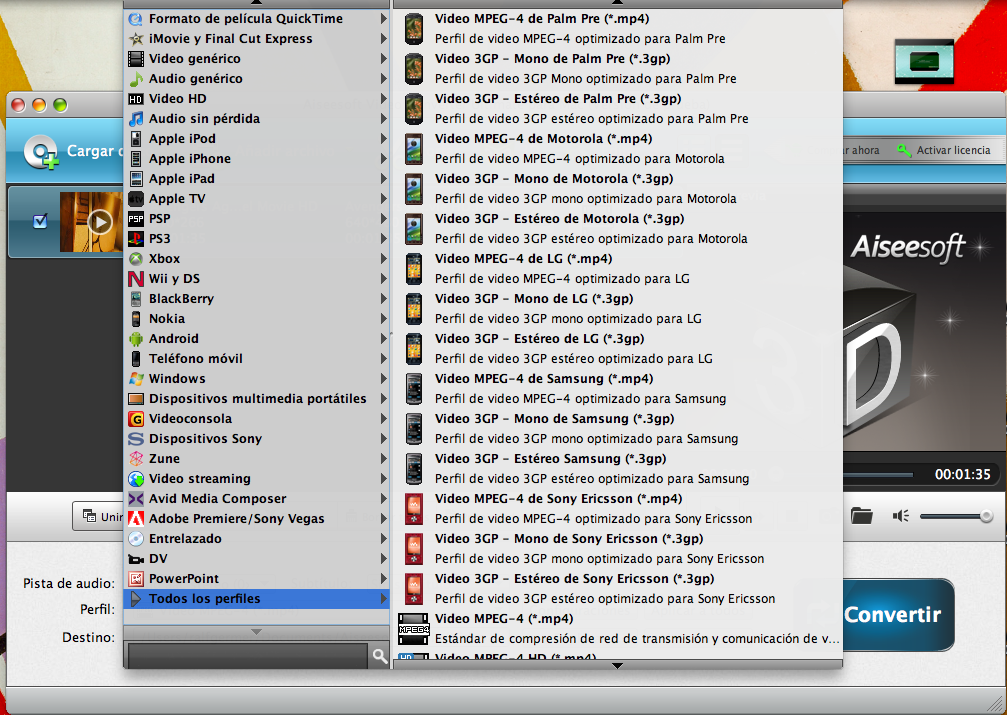Click the desktop file icon at top right
Screen dimensions: 1007x715
pyautogui.click(x=924, y=62)
